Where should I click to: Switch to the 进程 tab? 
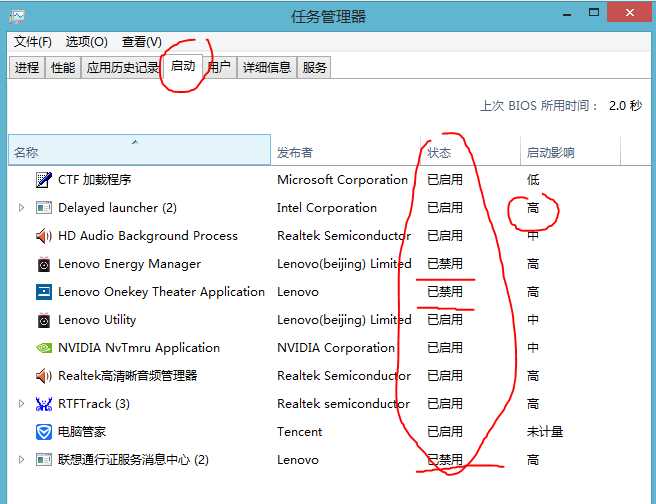(27, 67)
